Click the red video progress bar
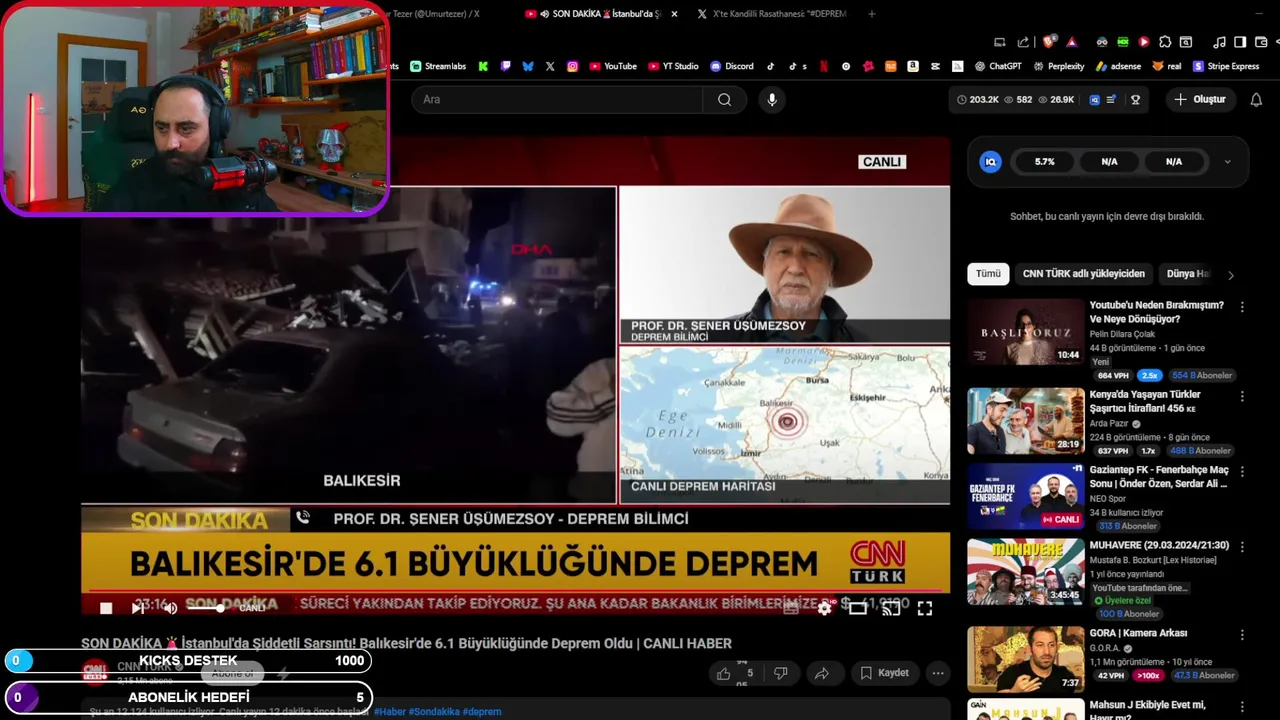The height and width of the screenshot is (720, 1280). 515,591
